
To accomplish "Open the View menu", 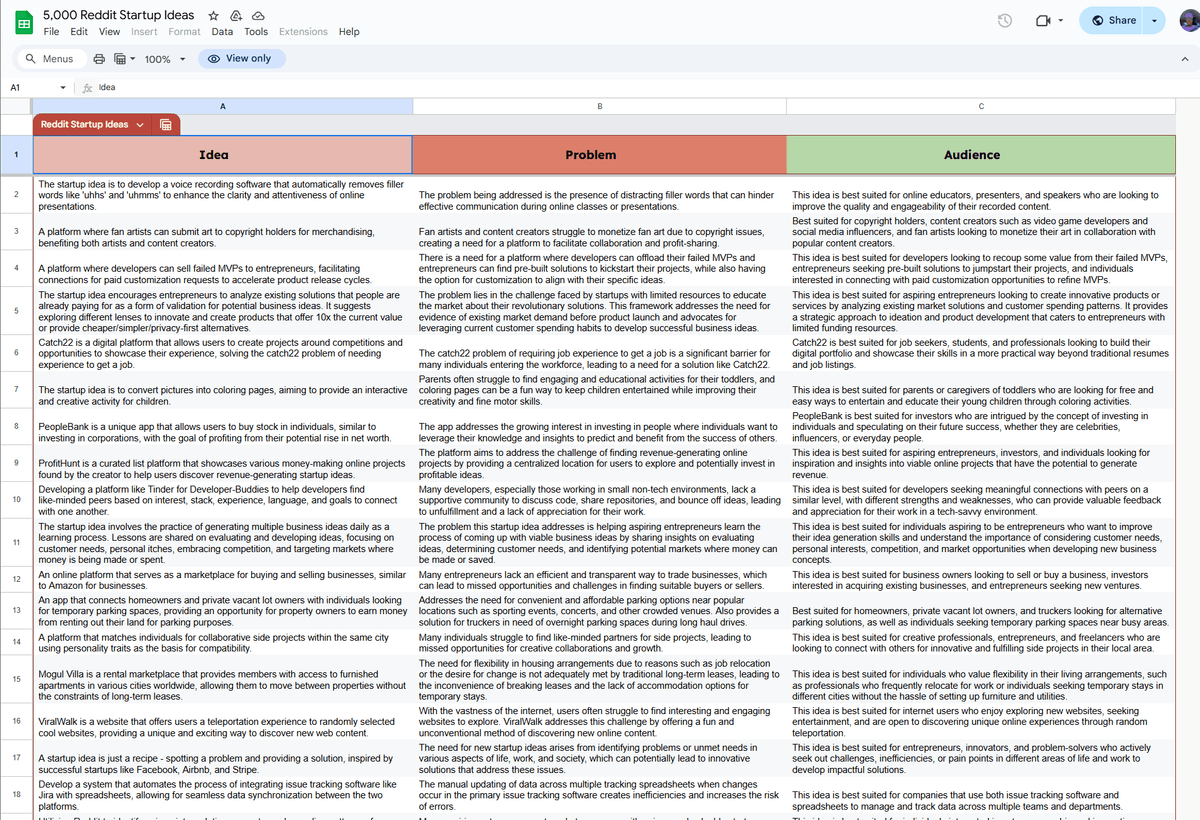I will [x=109, y=32].
